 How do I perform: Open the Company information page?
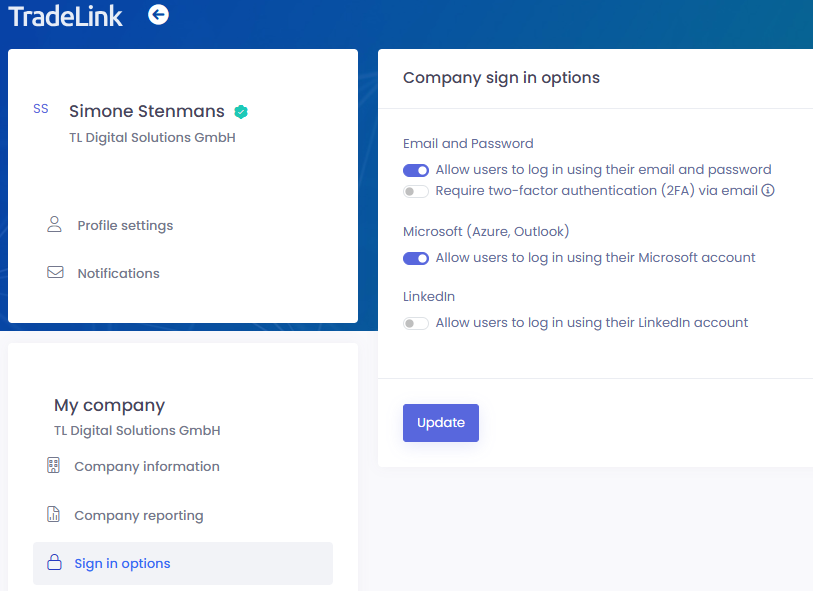[146, 467]
